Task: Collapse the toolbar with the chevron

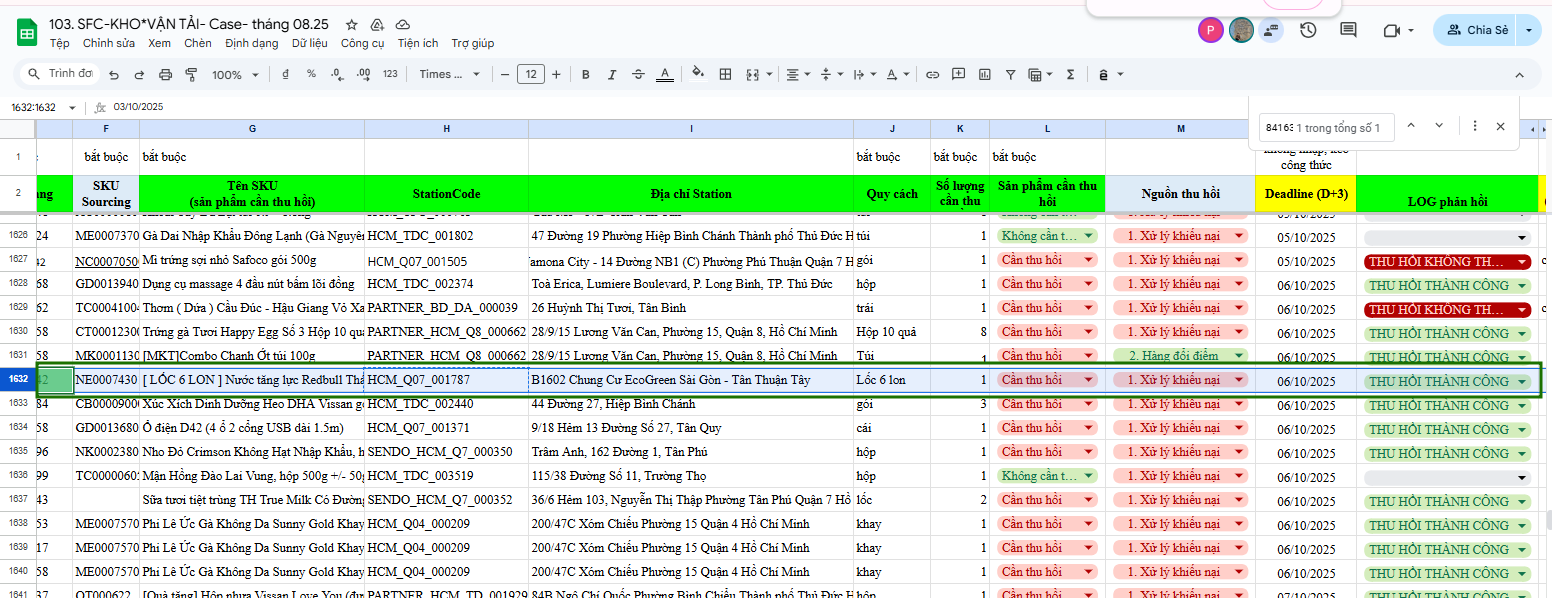Action: click(1519, 75)
